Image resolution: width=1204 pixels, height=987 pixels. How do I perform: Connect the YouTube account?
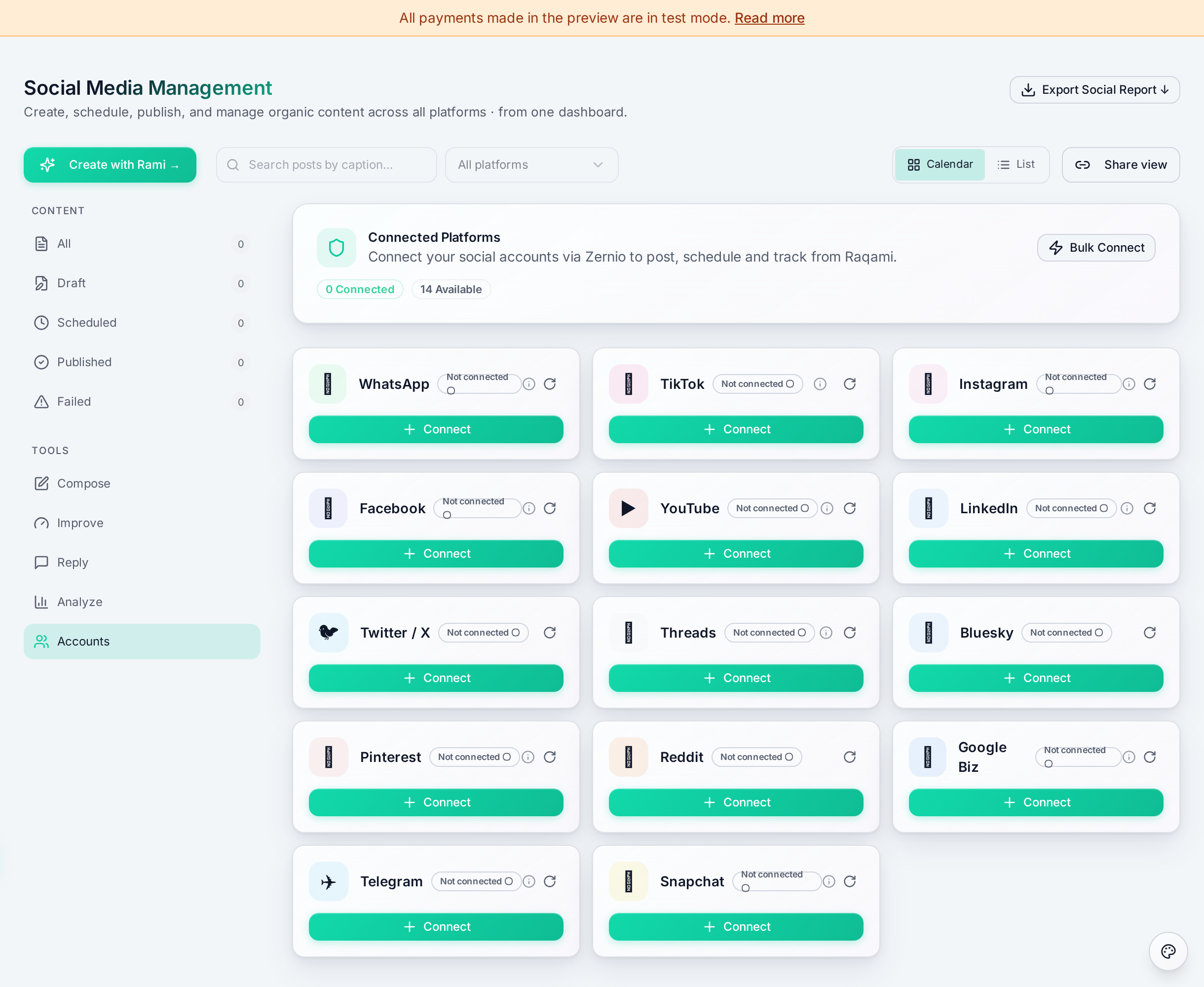pos(736,554)
